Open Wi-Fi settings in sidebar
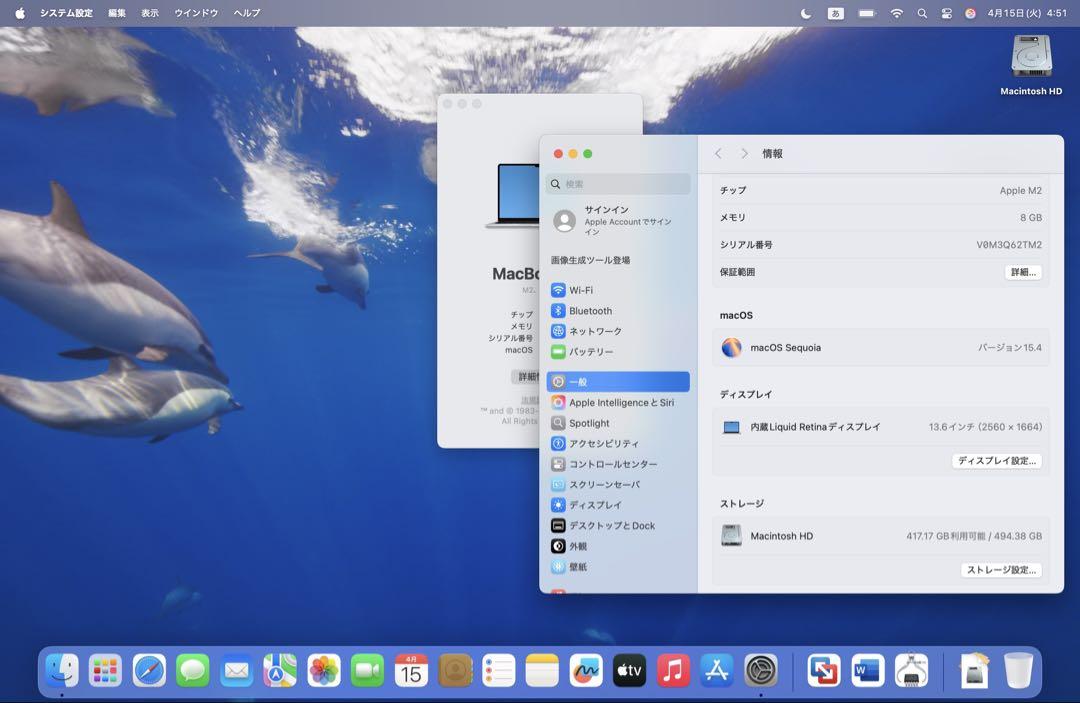The width and height of the screenshot is (1080, 703). click(618, 290)
